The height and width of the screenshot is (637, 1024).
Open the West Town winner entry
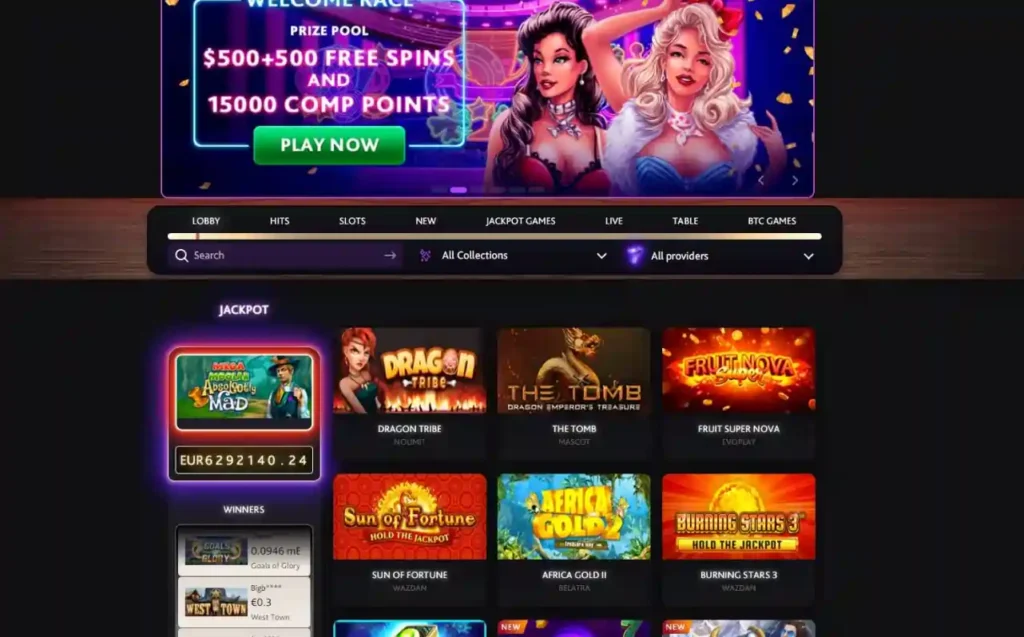[x=244, y=602]
